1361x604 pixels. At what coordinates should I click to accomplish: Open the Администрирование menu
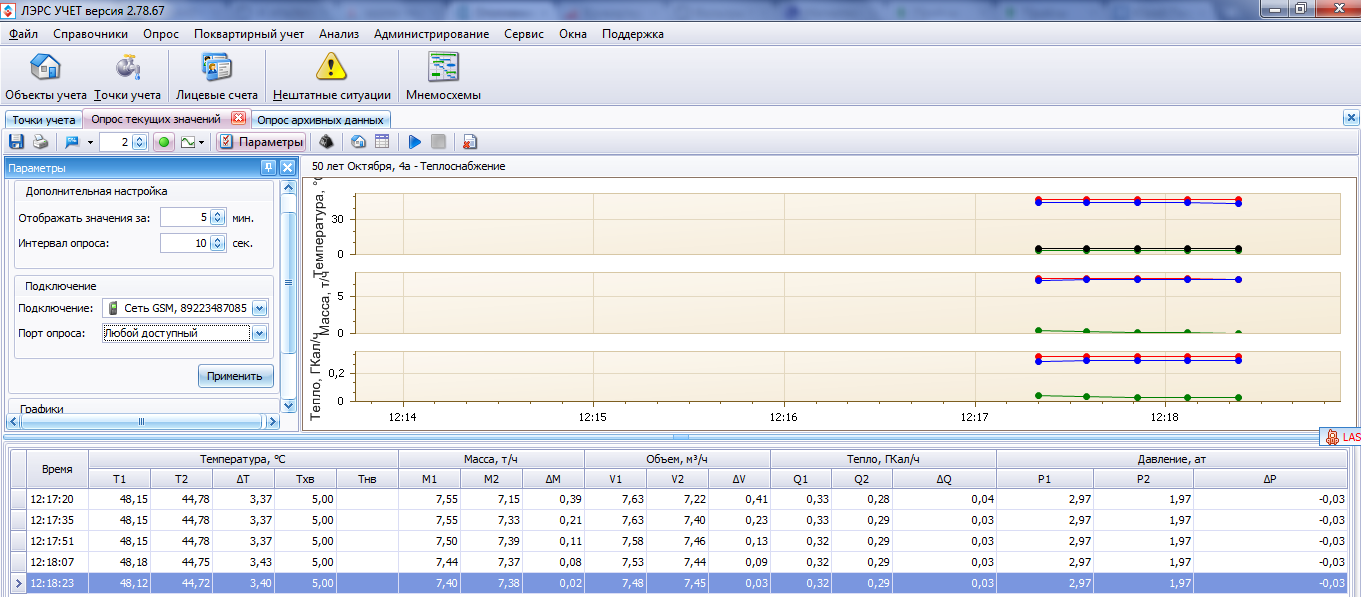(431, 33)
